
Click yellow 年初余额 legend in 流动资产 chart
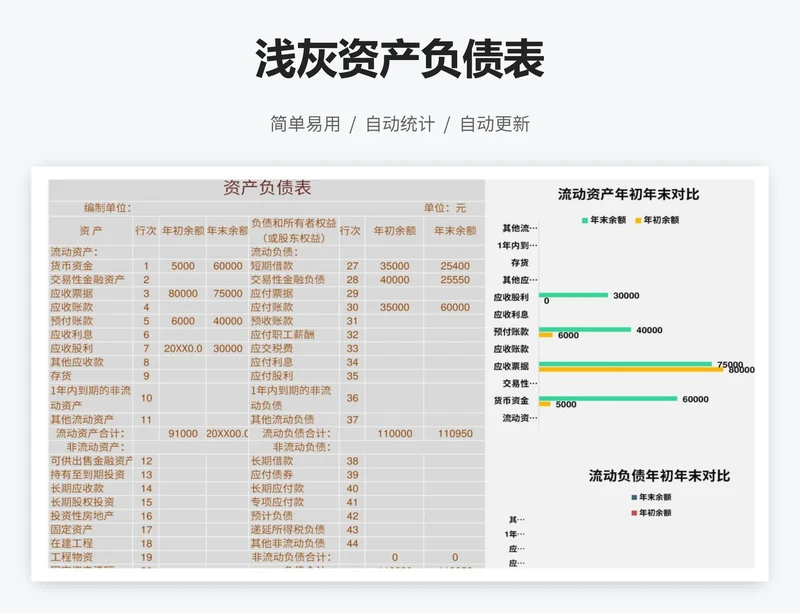point(655,219)
